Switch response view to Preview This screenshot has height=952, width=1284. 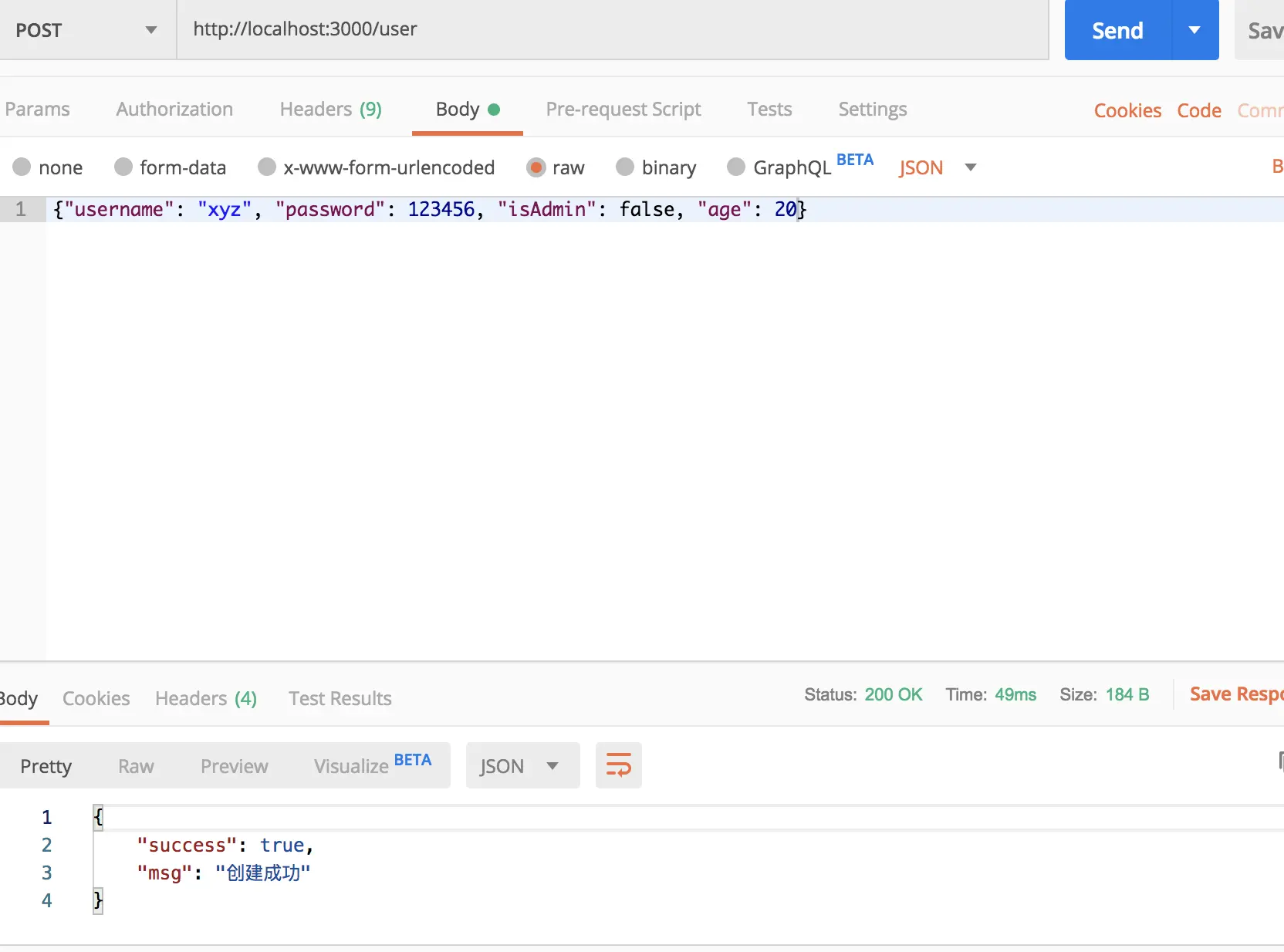pyautogui.click(x=235, y=765)
